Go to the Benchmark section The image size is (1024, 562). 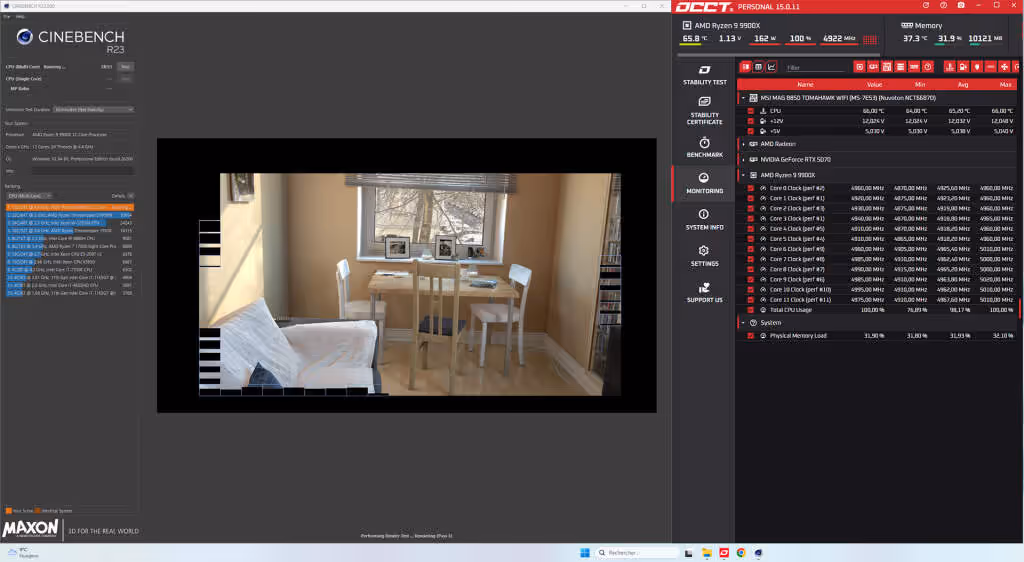pyautogui.click(x=704, y=147)
